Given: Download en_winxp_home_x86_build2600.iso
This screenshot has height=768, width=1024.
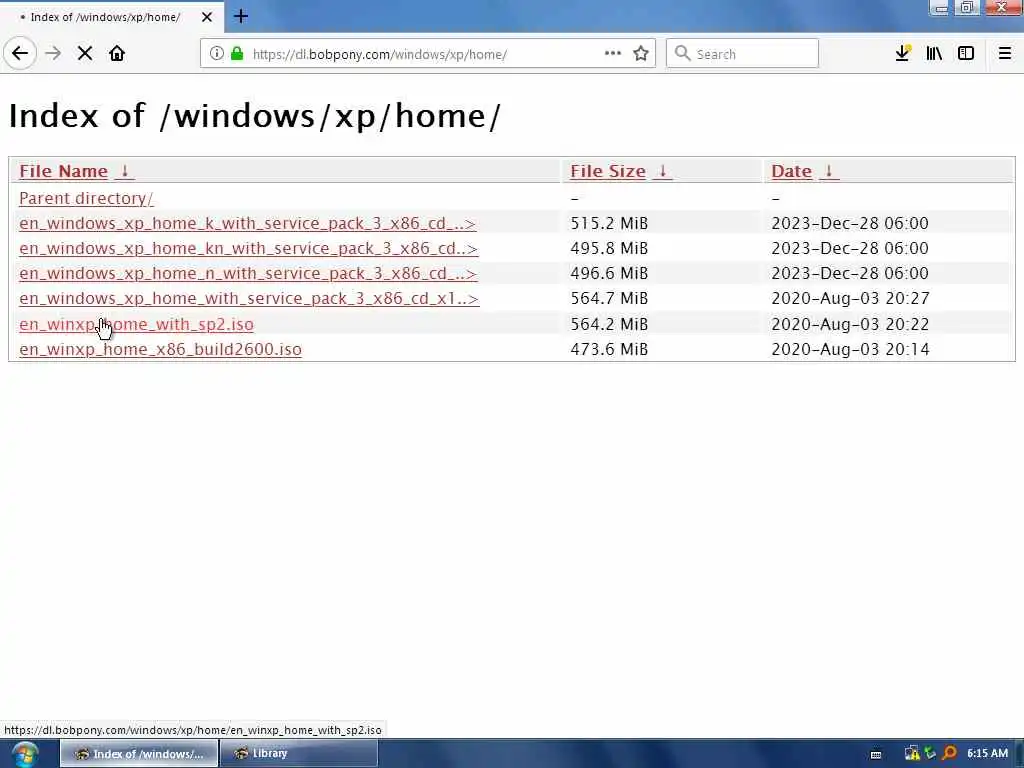Looking at the screenshot, I should click(161, 349).
